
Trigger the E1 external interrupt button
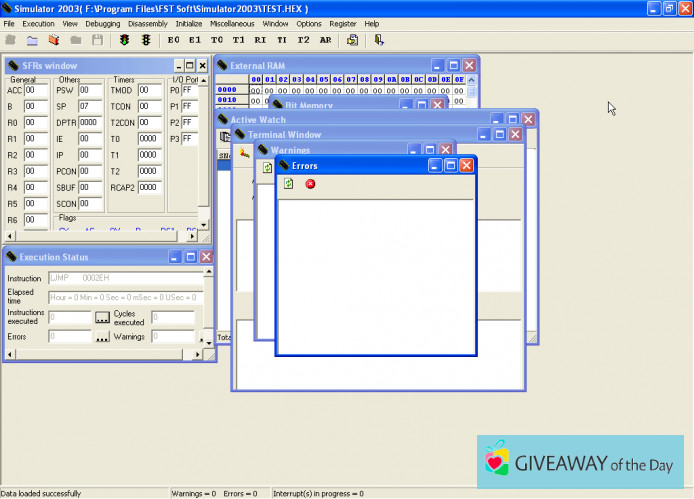click(x=195, y=40)
